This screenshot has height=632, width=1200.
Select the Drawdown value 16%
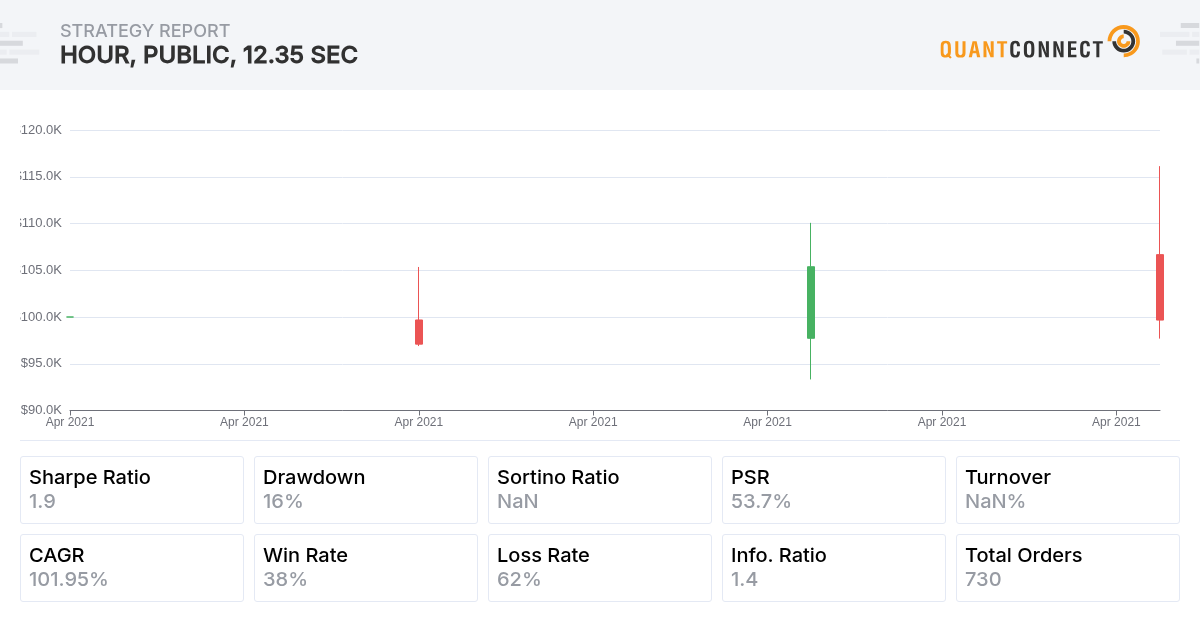pos(283,501)
